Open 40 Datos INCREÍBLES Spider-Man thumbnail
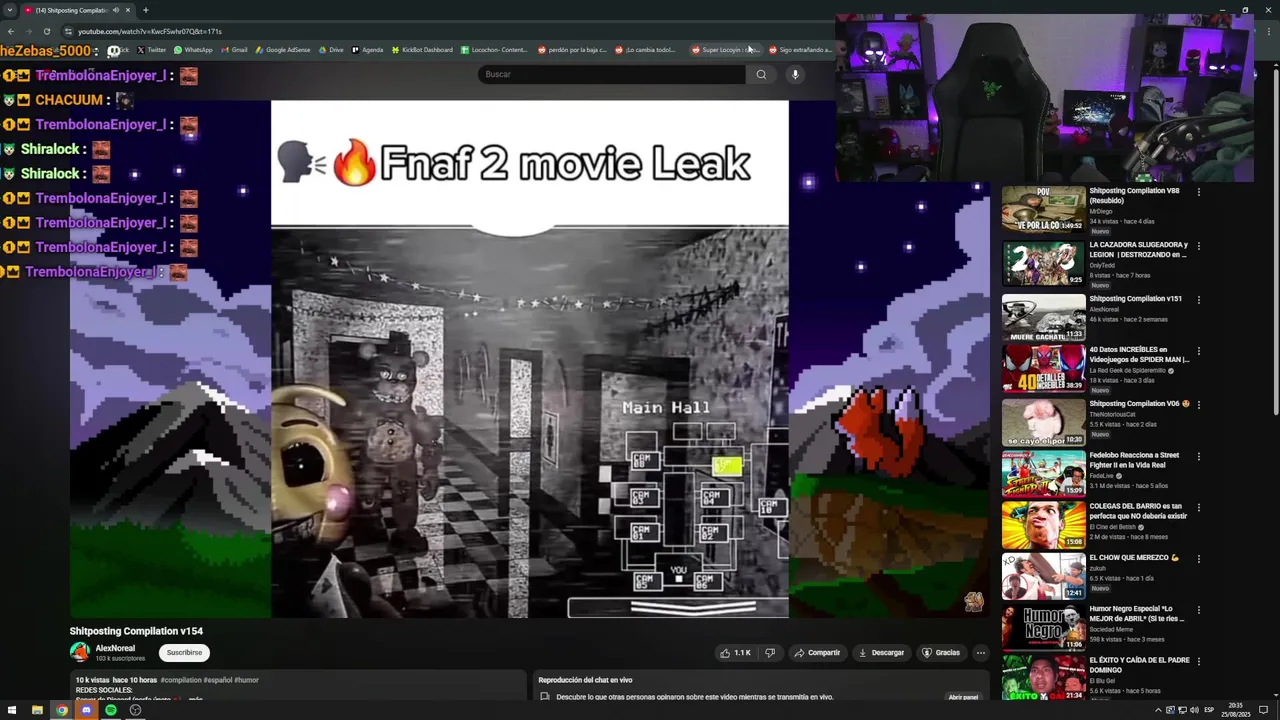Viewport: 1280px width, 720px height. (1043, 369)
